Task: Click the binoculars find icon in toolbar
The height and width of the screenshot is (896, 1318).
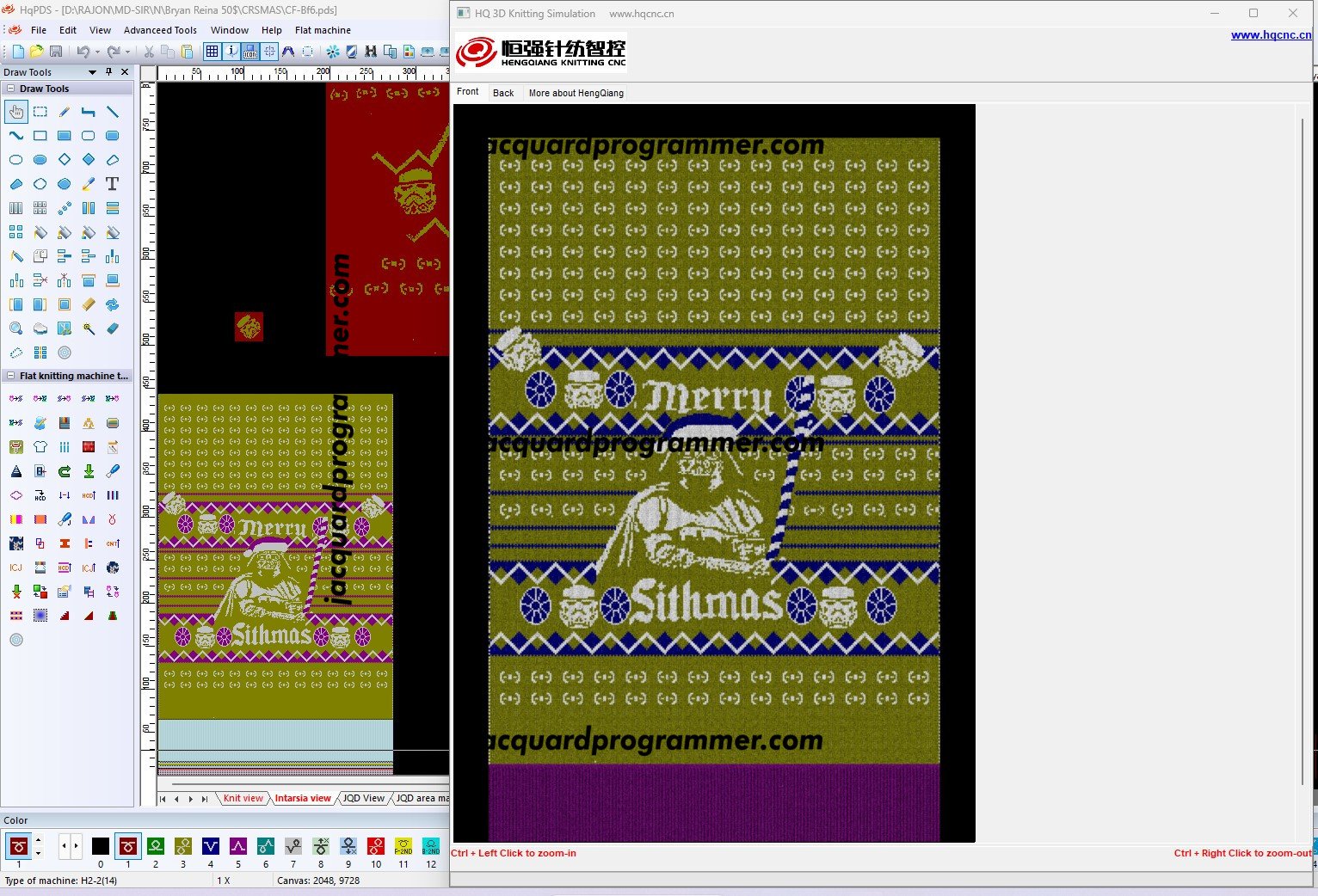Action: point(371,52)
